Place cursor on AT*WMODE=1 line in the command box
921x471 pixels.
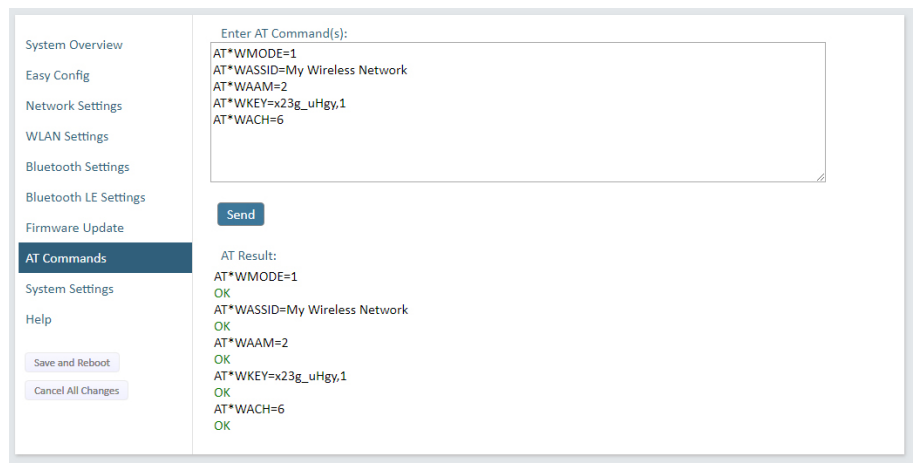255,53
